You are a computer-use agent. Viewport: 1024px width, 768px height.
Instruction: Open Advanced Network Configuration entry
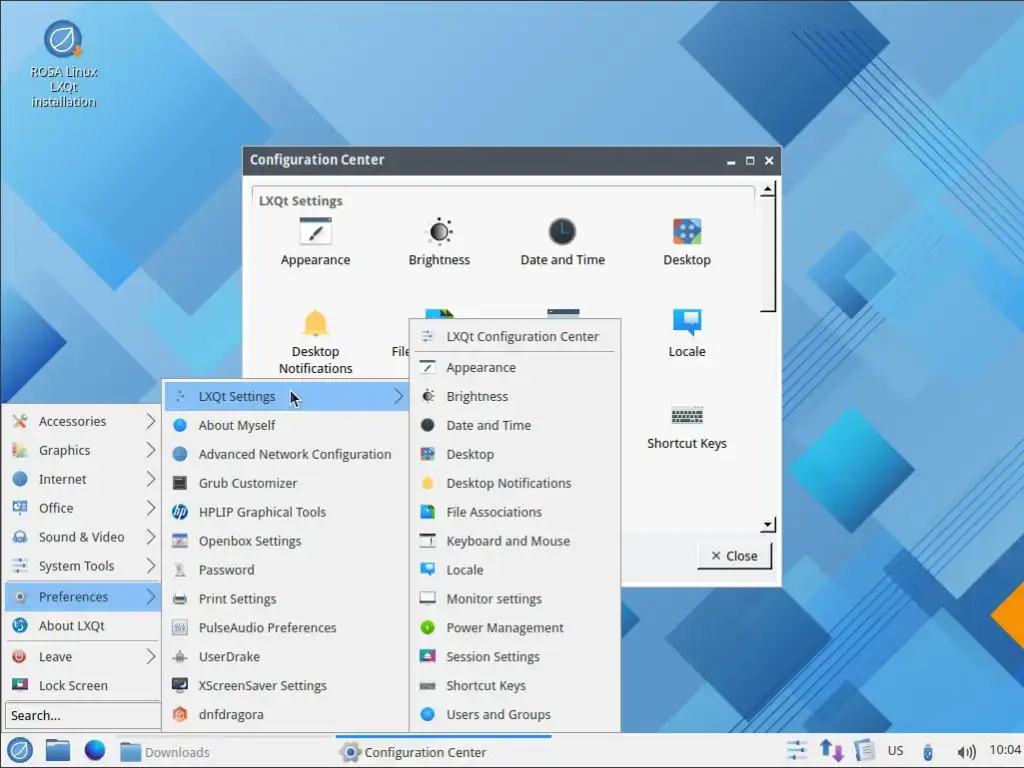(x=287, y=454)
